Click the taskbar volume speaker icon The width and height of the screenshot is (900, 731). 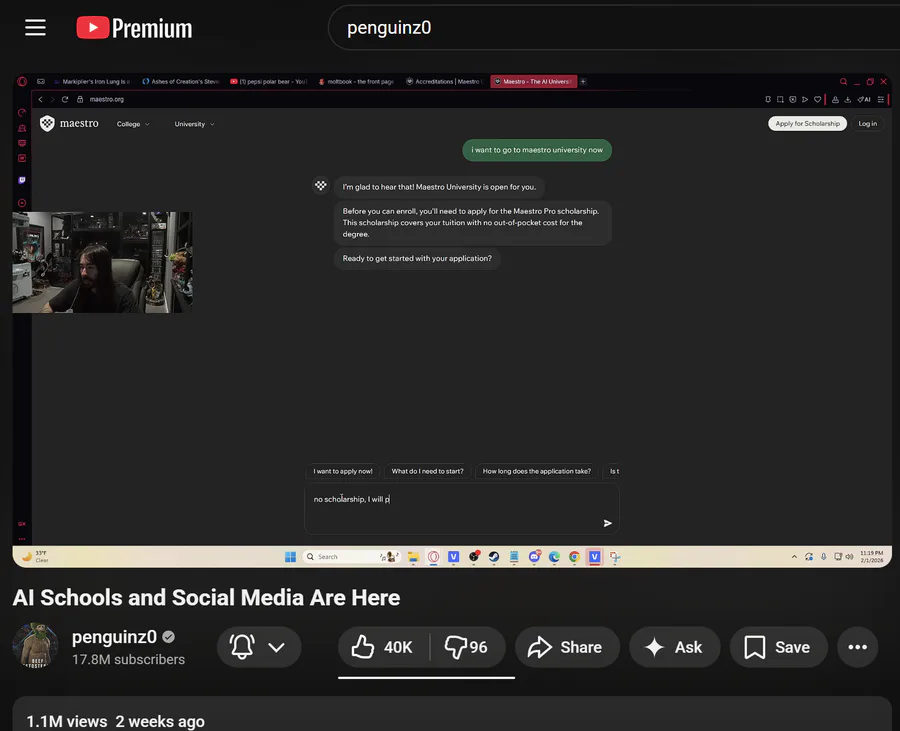[849, 557]
